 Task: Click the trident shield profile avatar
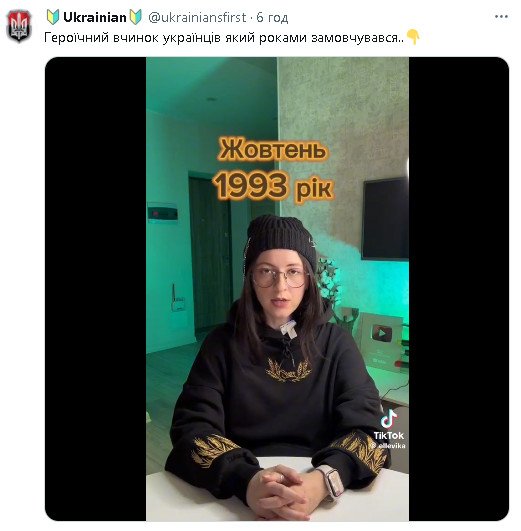19,26
